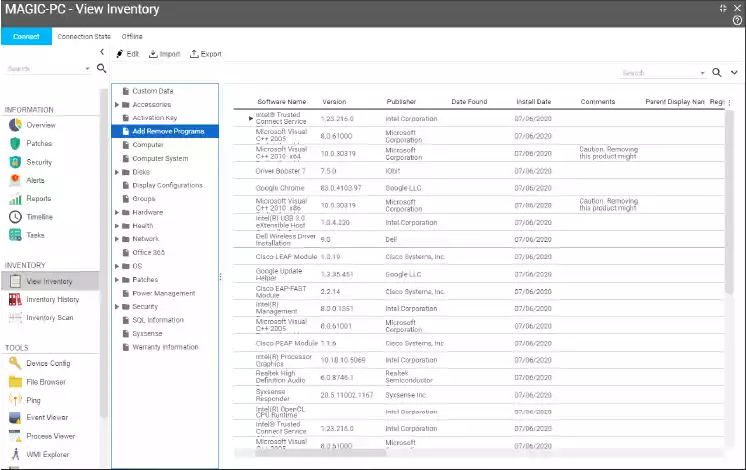Viewport: 746px width, 470px height.
Task: Expand the advanced search chevron at right
Action: [x=735, y=73]
